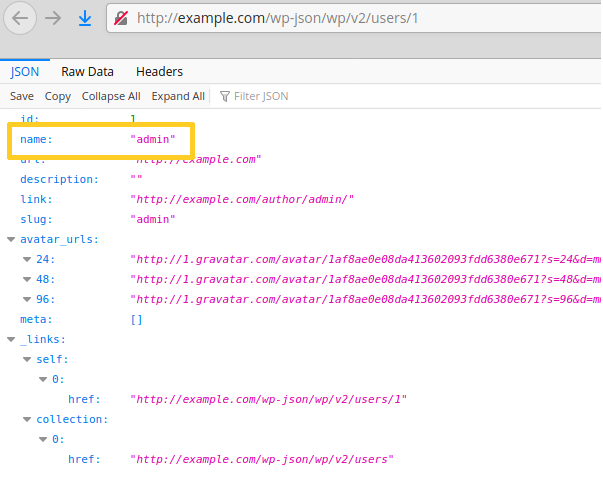The height and width of the screenshot is (501, 603).
Task: Collapse the _links node
Action: pyautogui.click(x=11, y=340)
